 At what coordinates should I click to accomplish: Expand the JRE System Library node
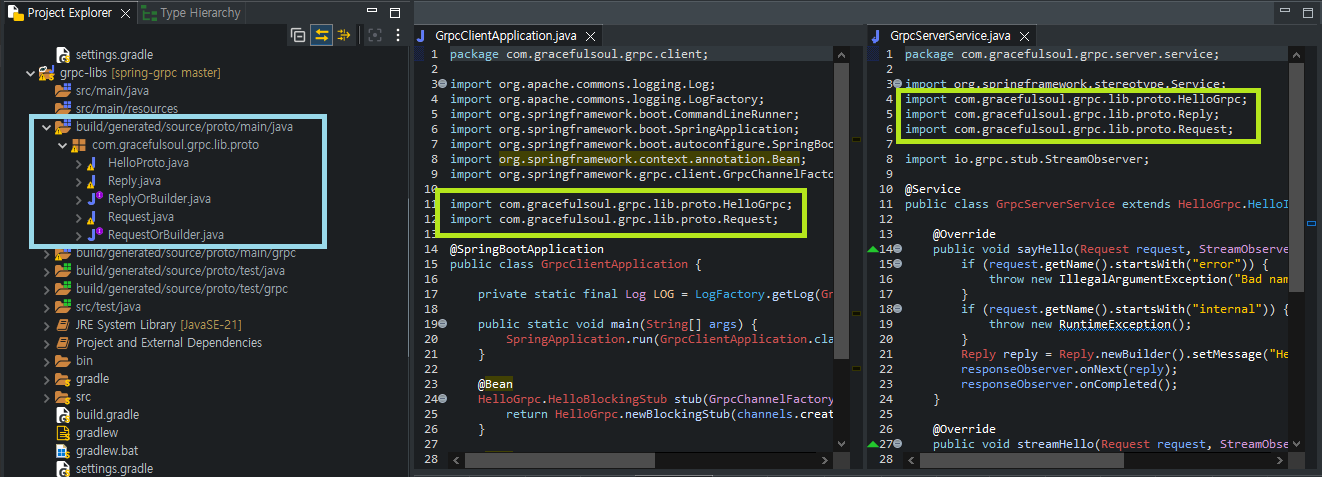point(47,325)
